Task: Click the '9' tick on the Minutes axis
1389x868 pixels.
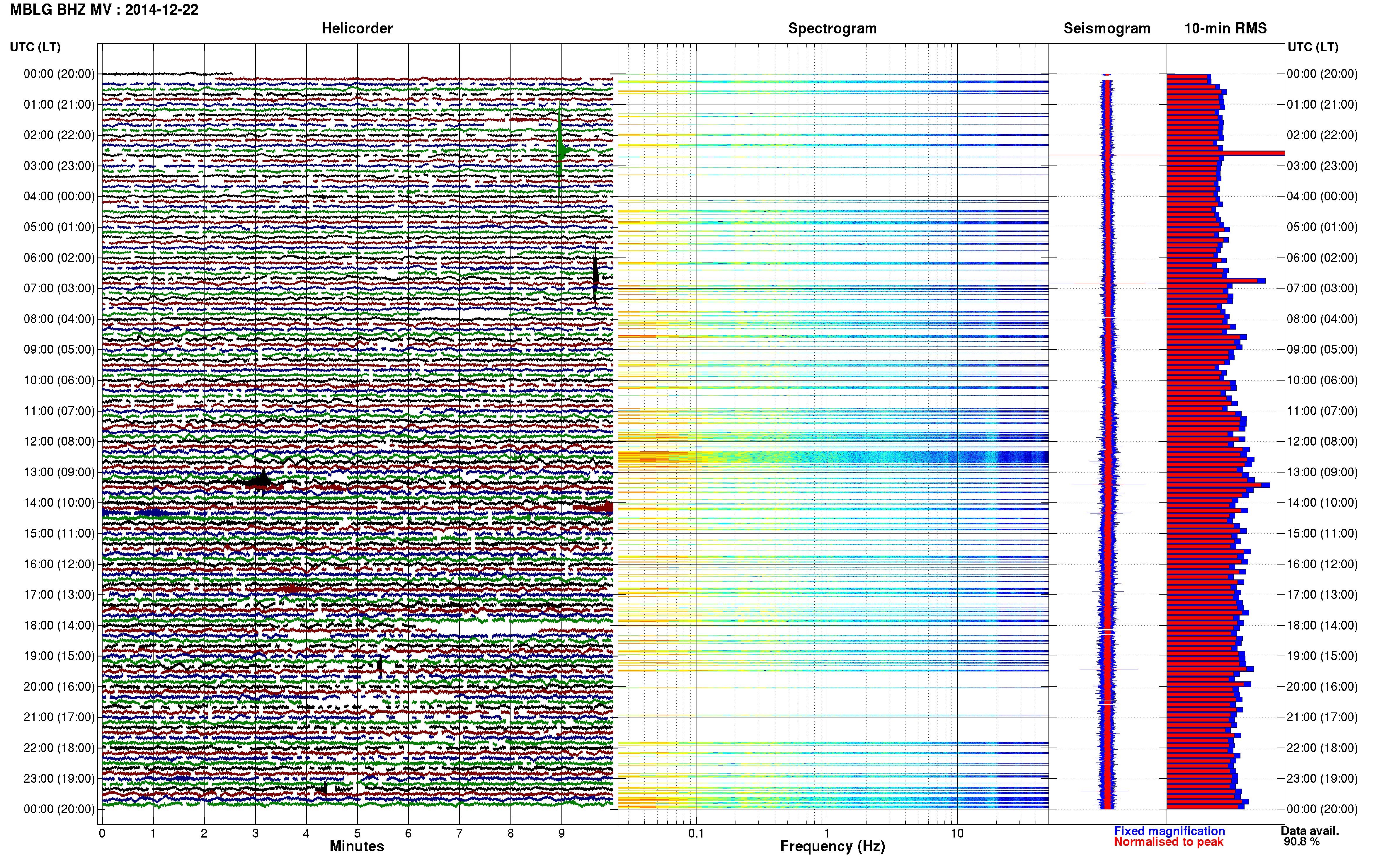Action: point(561,833)
